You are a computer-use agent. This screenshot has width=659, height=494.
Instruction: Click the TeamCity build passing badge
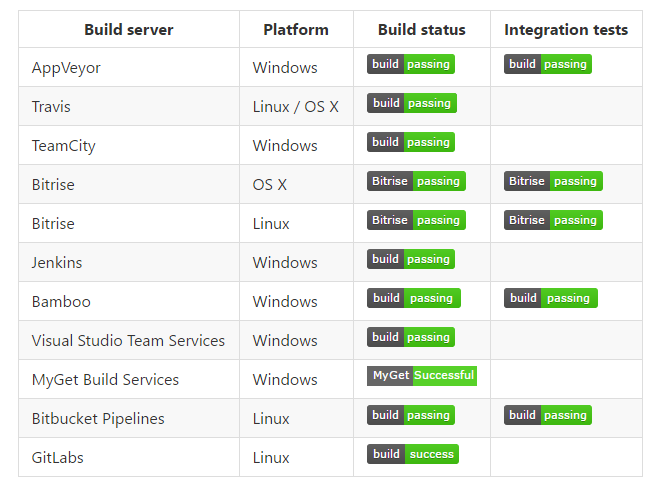(x=410, y=142)
